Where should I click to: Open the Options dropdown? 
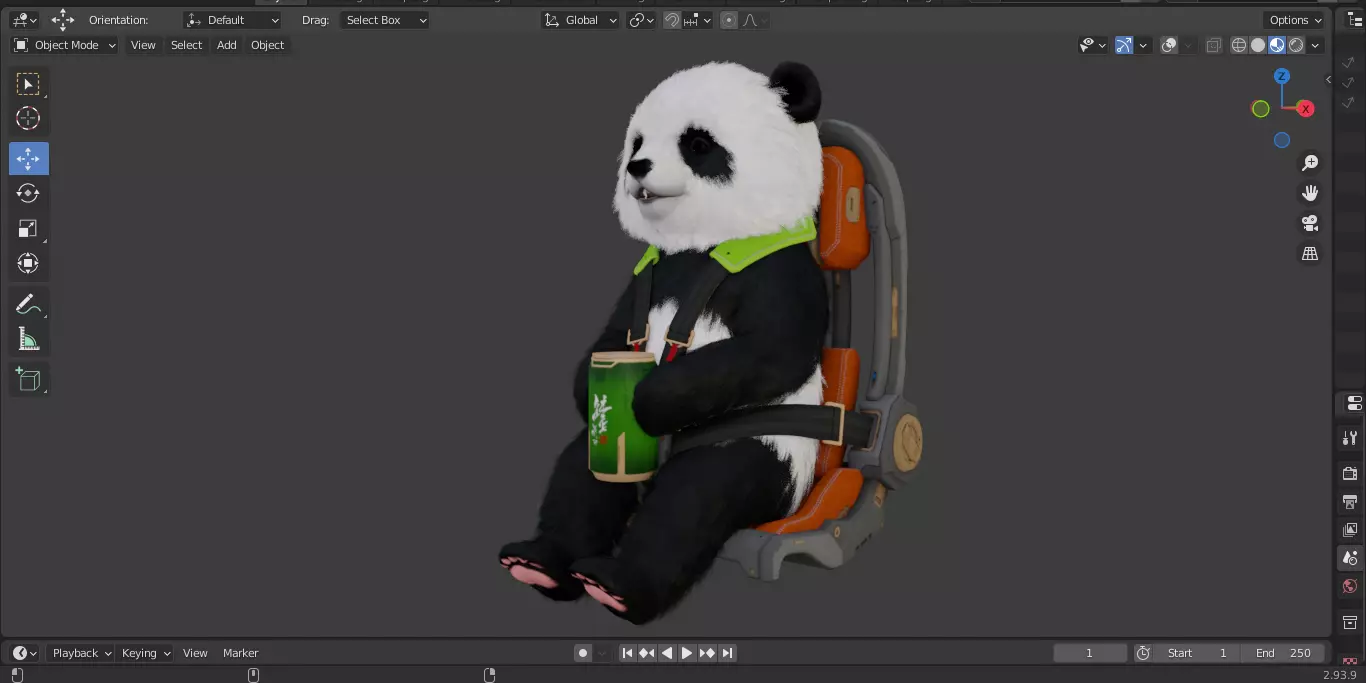[1295, 20]
